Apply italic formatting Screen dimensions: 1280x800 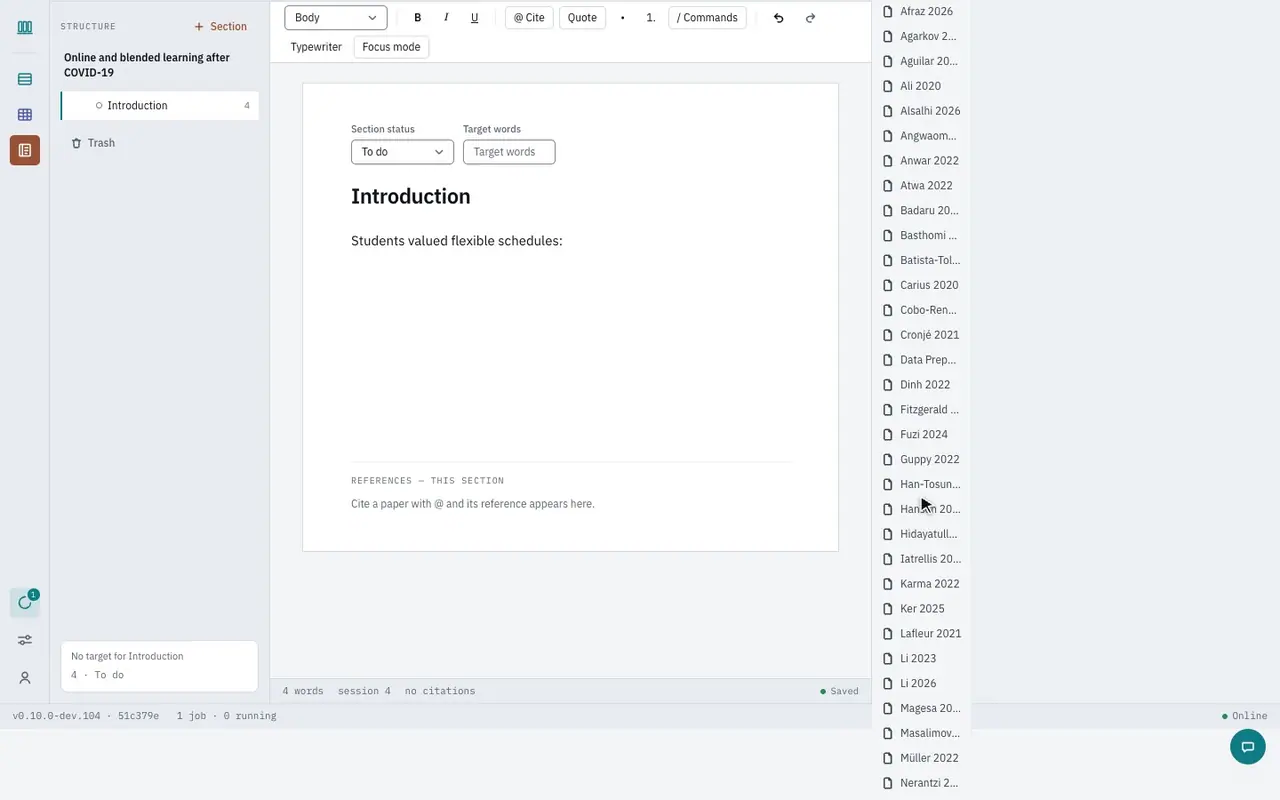pos(446,18)
